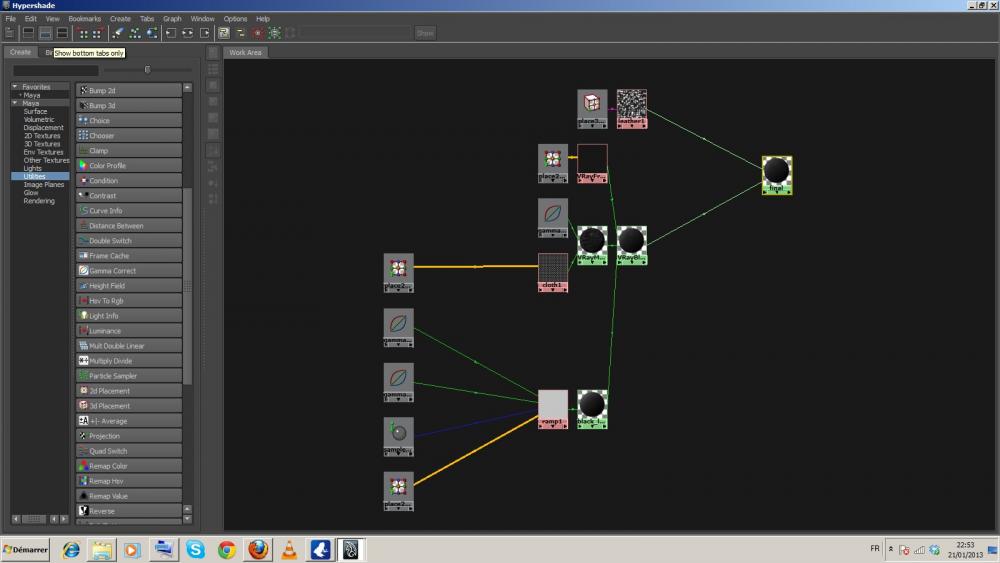
Task: Open the Create menu
Action: [x=120, y=18]
